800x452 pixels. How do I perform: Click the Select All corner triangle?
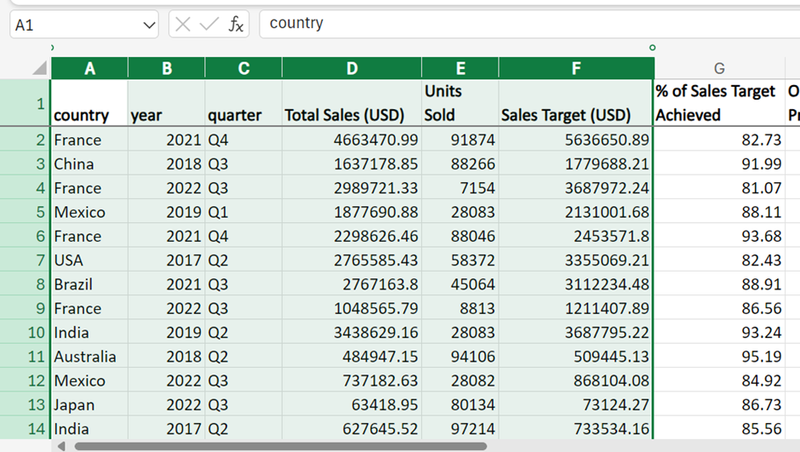tap(39, 68)
